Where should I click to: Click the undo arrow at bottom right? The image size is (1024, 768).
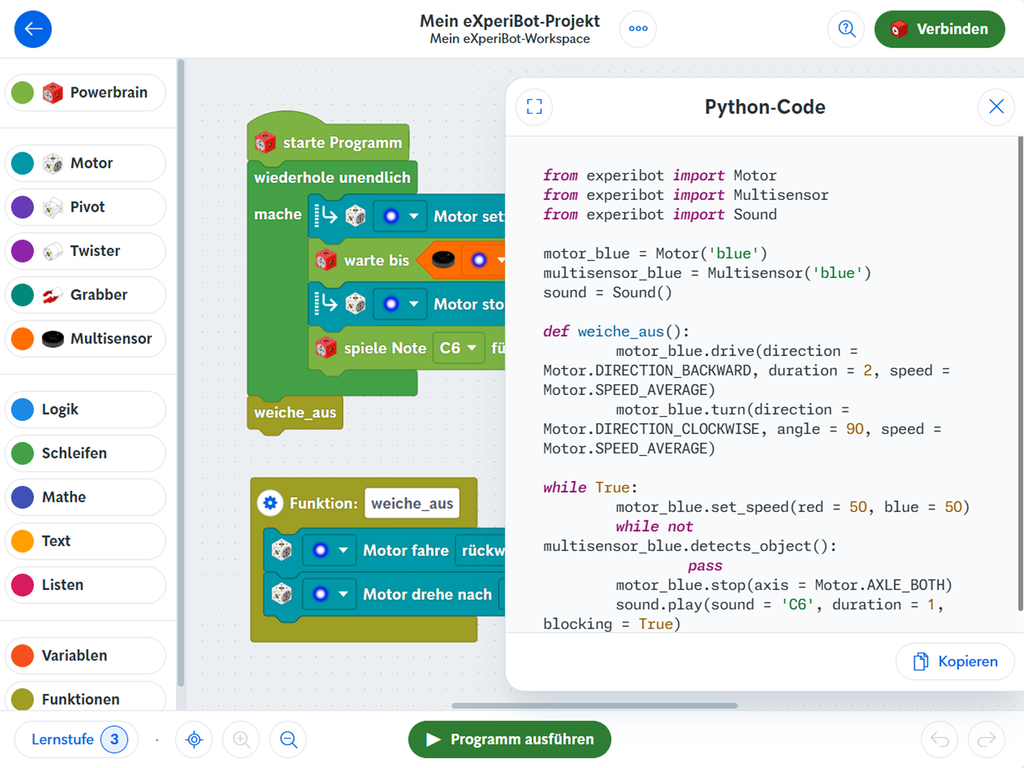[x=939, y=740]
